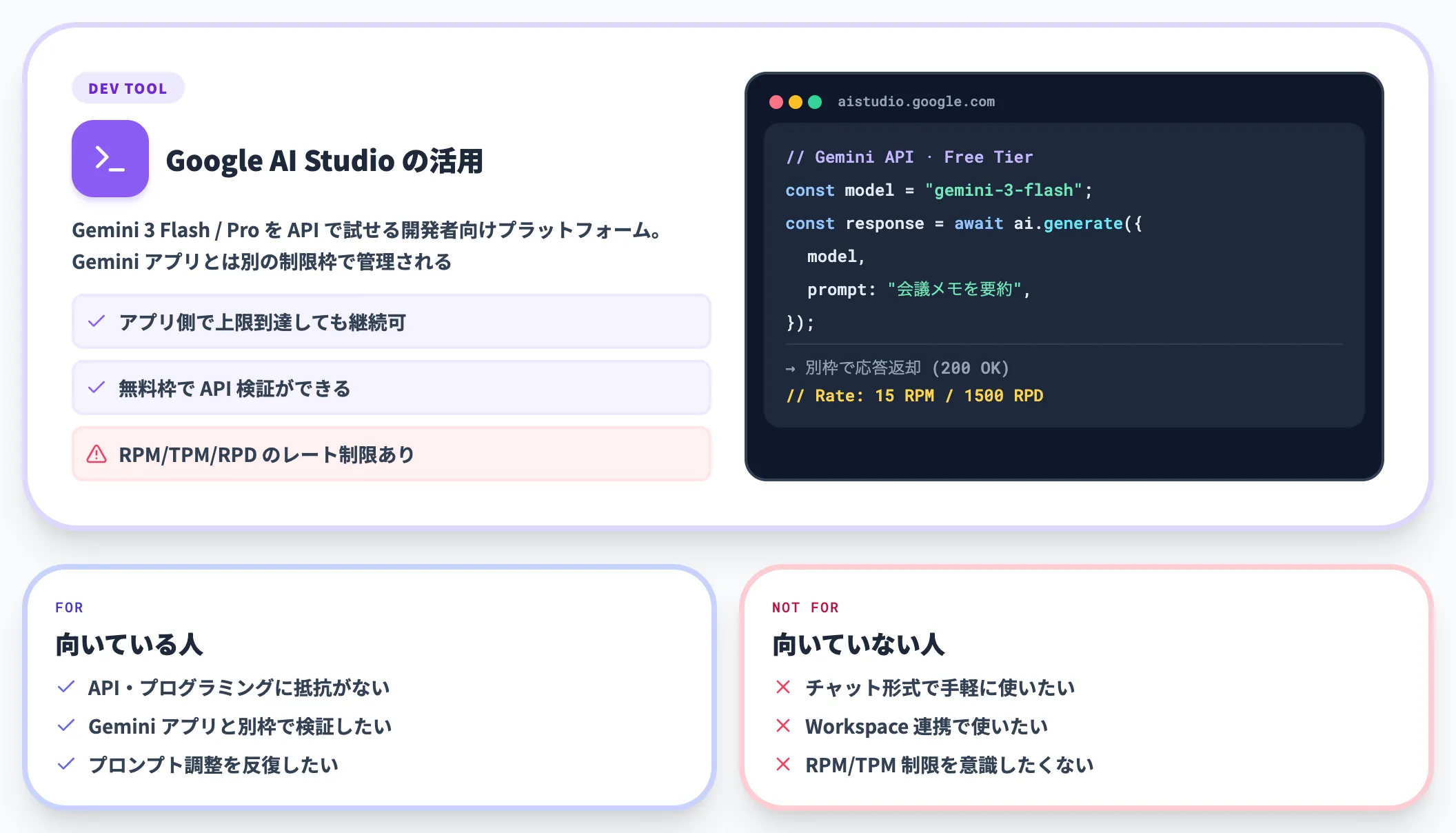Click checkmark next to Gemini アプリと別枠で検証したい
The width and height of the screenshot is (1456, 833).
click(66, 725)
